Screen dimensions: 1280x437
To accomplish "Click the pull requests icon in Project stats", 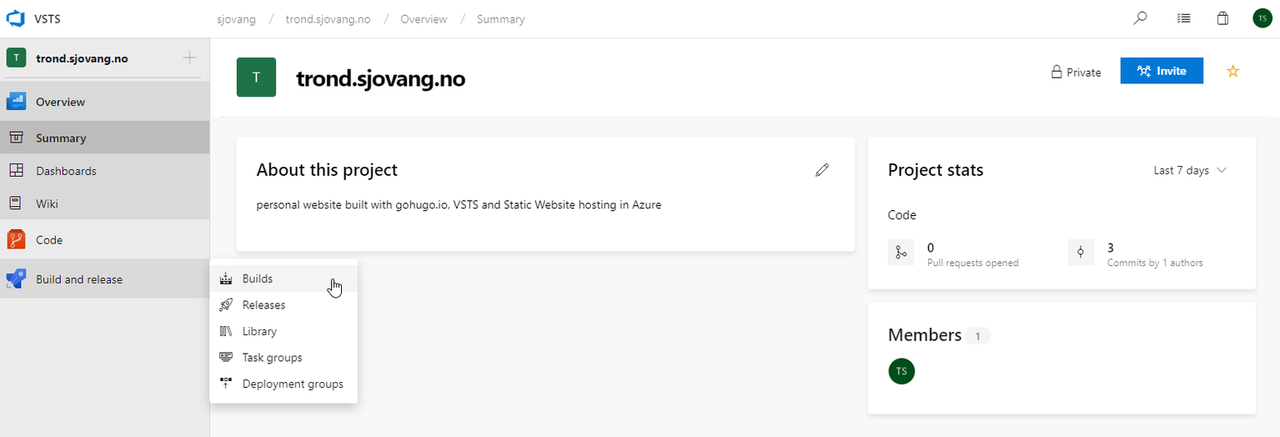I will [901, 253].
